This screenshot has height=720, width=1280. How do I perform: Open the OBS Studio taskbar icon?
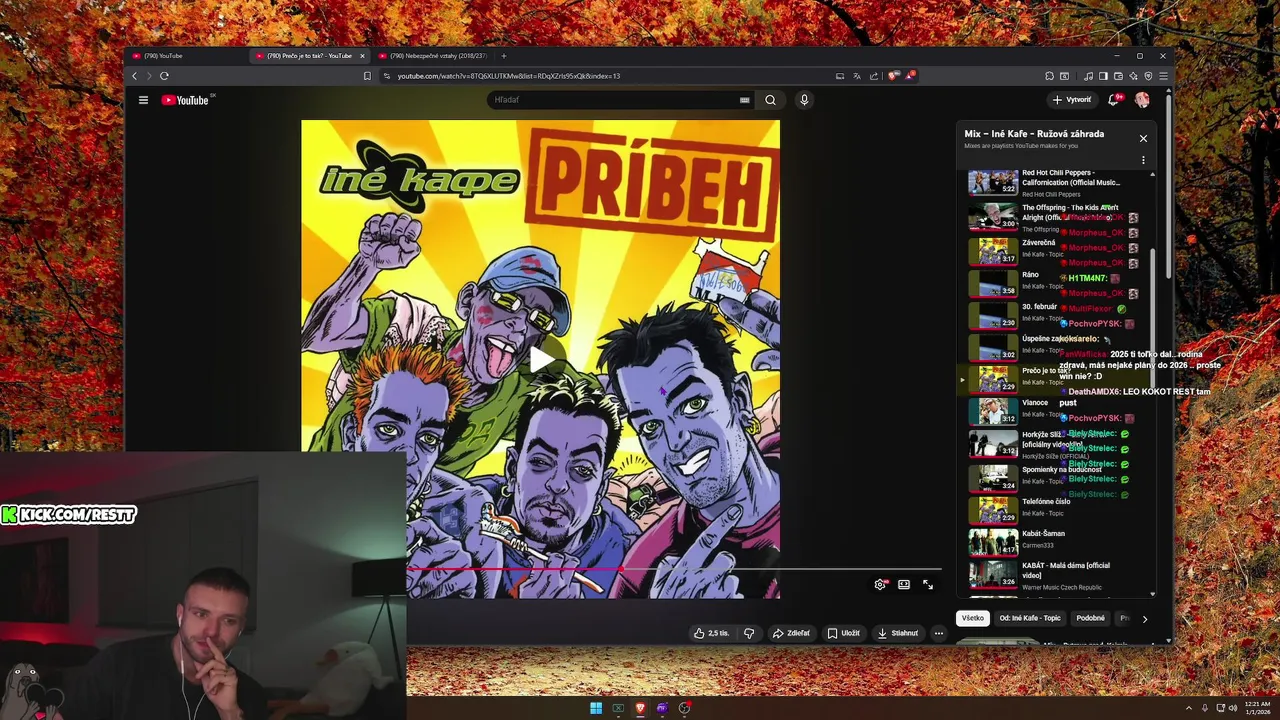click(x=684, y=708)
